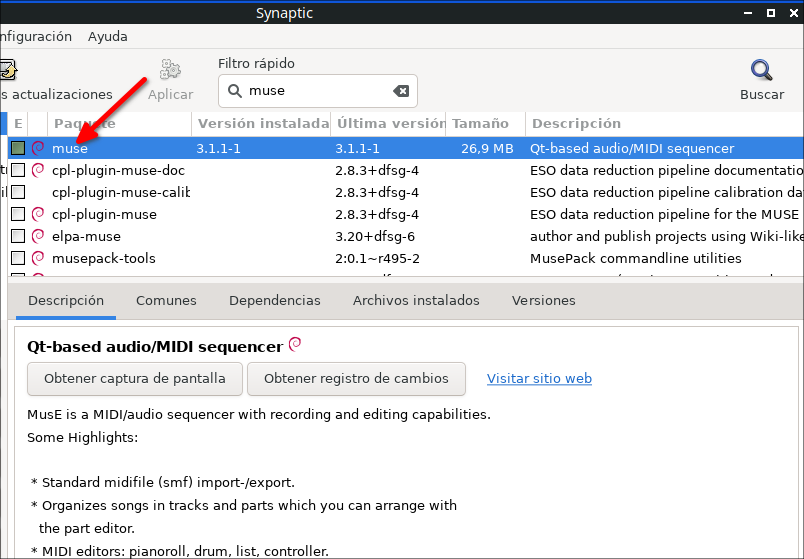The height and width of the screenshot is (559, 804).
Task: Click Debian swirl icon beside cpl-plugin-muse 2.8.3+dfsg-4 row
Action: pyautogui.click(x=38, y=214)
